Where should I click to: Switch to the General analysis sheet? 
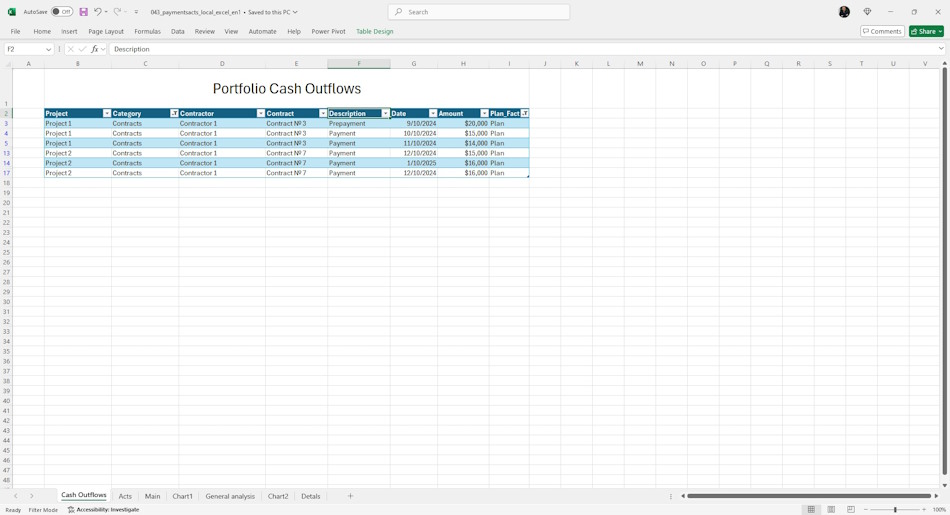[230, 496]
